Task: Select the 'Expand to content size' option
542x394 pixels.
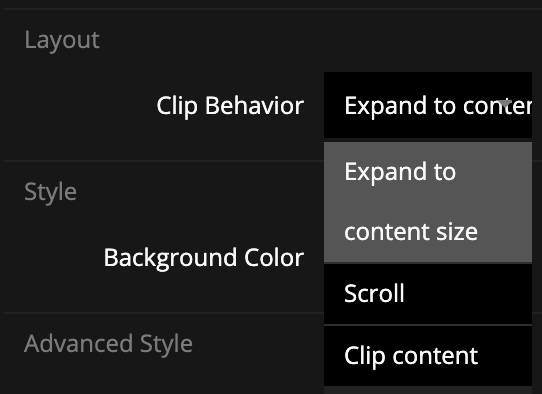Action: pos(428,202)
